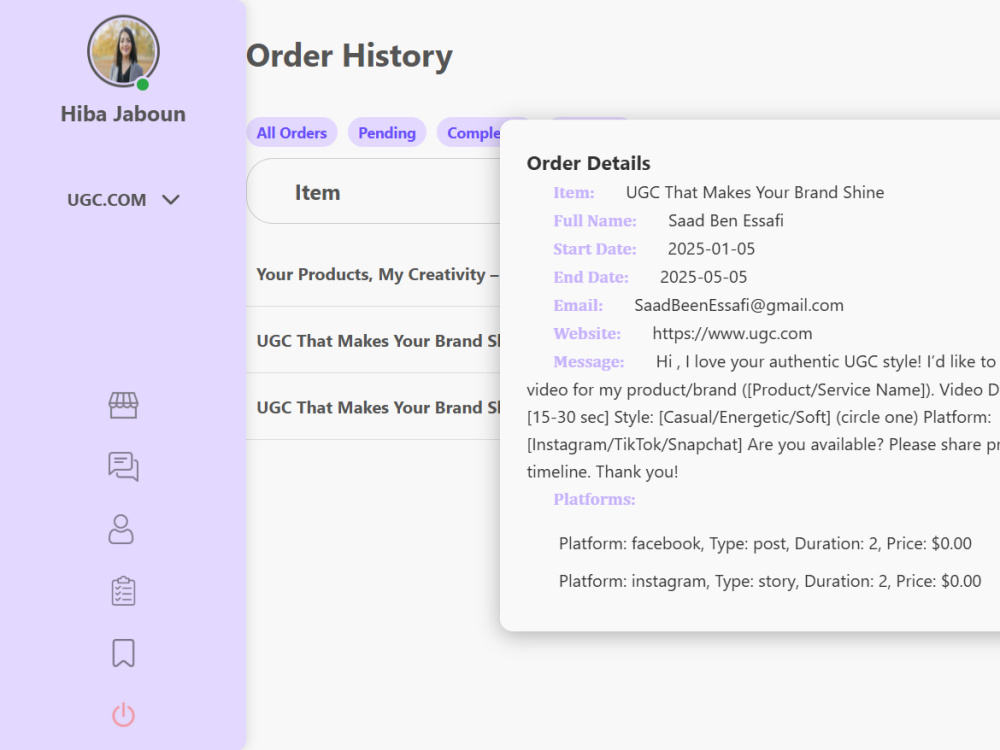Viewport: 1000px width, 750px height.
Task: Open the user profile icon
Action: tap(121, 529)
